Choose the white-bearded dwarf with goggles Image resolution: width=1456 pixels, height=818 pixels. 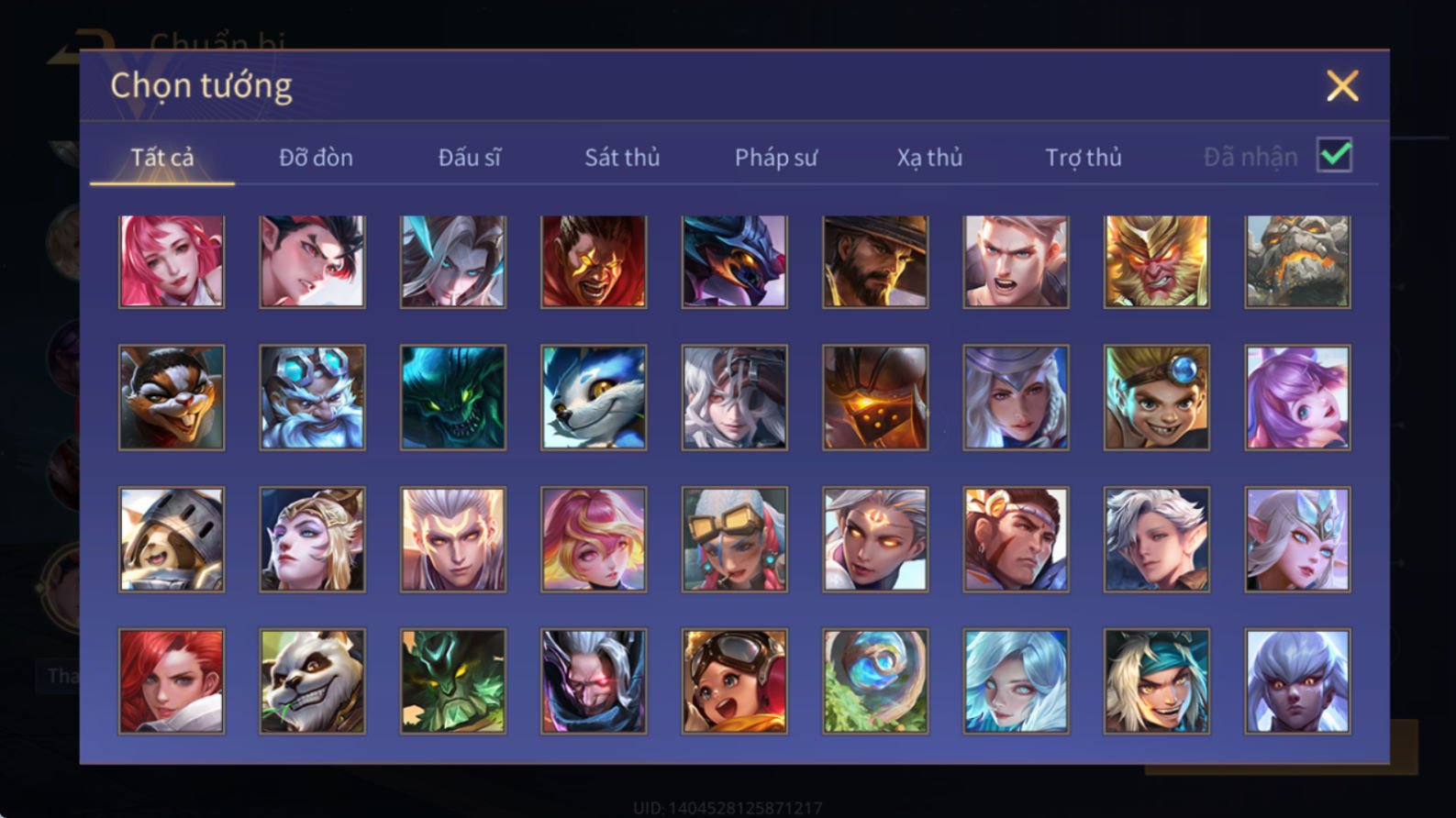(312, 397)
